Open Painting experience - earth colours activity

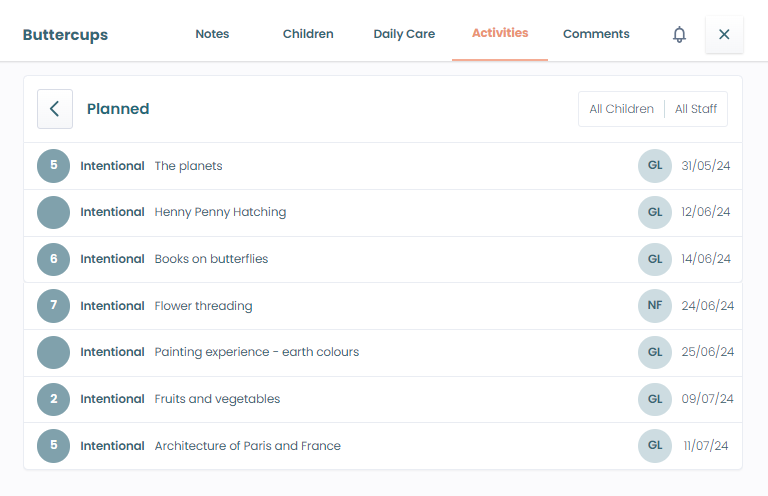[x=256, y=353]
